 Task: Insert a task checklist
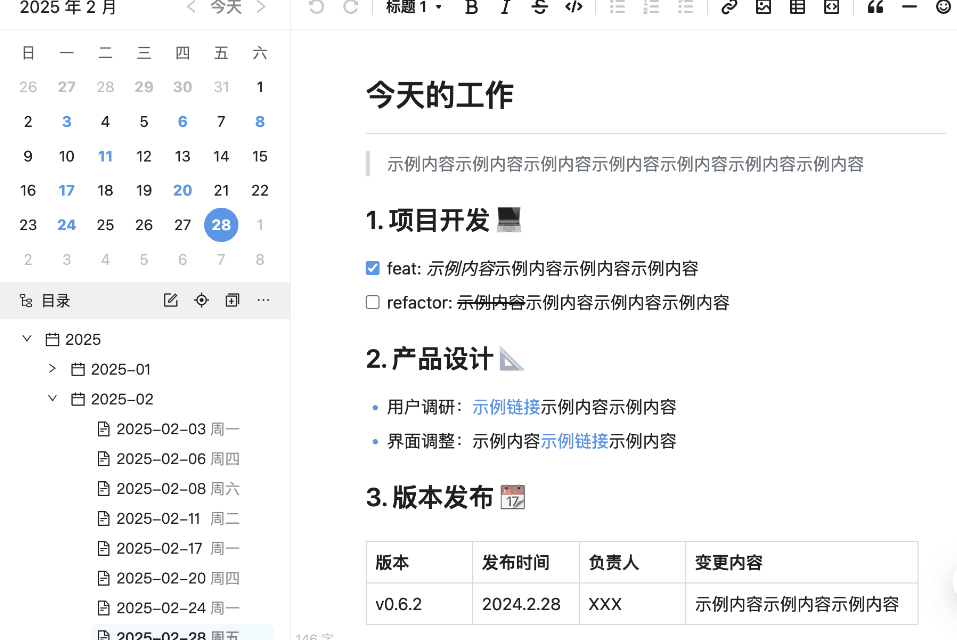685,7
